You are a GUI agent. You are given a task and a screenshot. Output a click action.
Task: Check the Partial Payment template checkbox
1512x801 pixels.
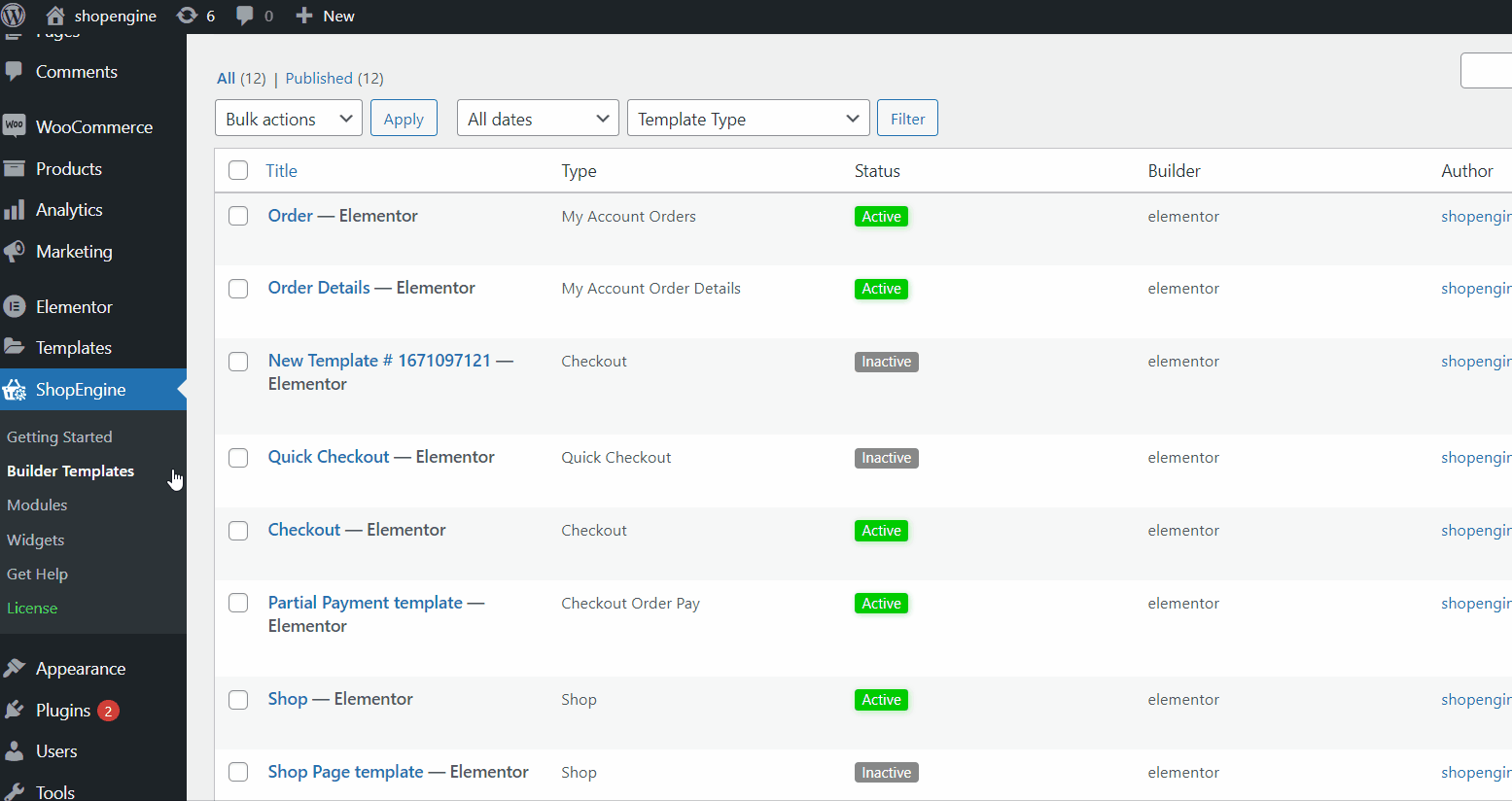[x=238, y=603]
